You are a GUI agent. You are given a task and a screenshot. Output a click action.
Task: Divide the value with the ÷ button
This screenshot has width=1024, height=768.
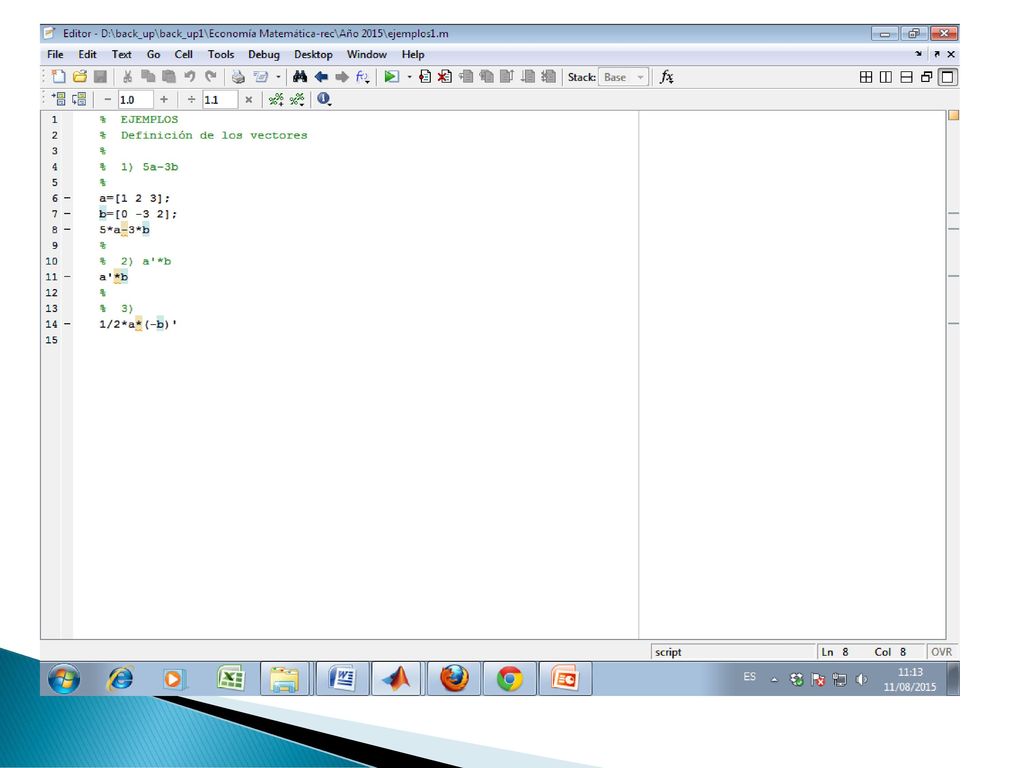(x=191, y=99)
